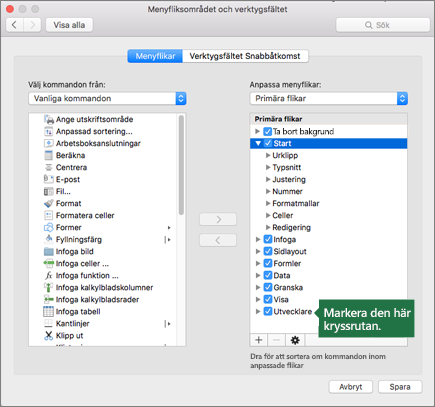Screen dimensions: 435x407
Task: Open the Vanliga kommandon dropdown
Action: point(107,99)
